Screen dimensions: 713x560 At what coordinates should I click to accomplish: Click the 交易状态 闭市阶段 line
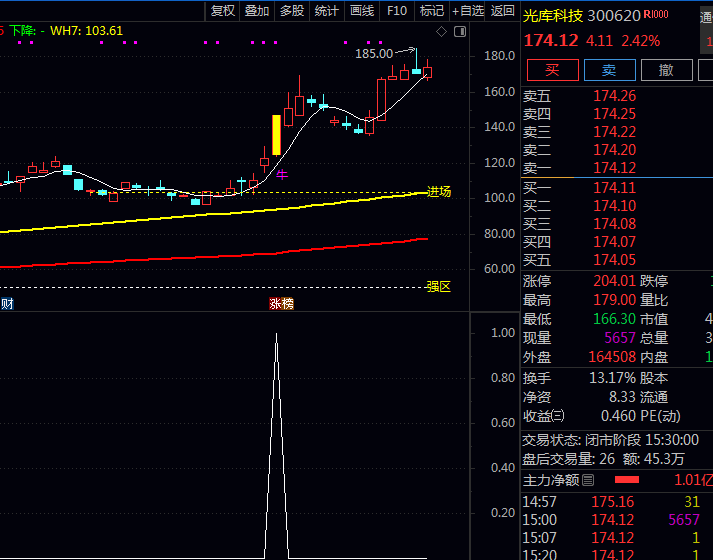(x=610, y=440)
